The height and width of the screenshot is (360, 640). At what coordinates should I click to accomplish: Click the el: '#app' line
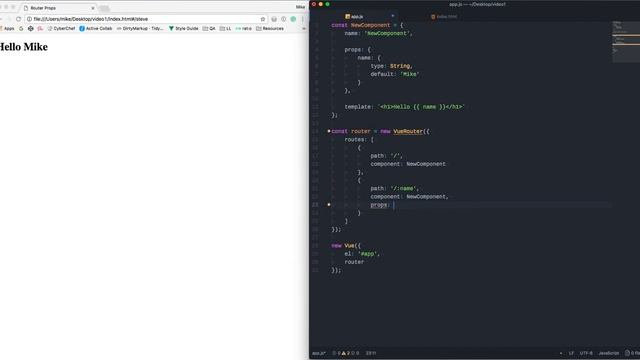tap(362, 254)
